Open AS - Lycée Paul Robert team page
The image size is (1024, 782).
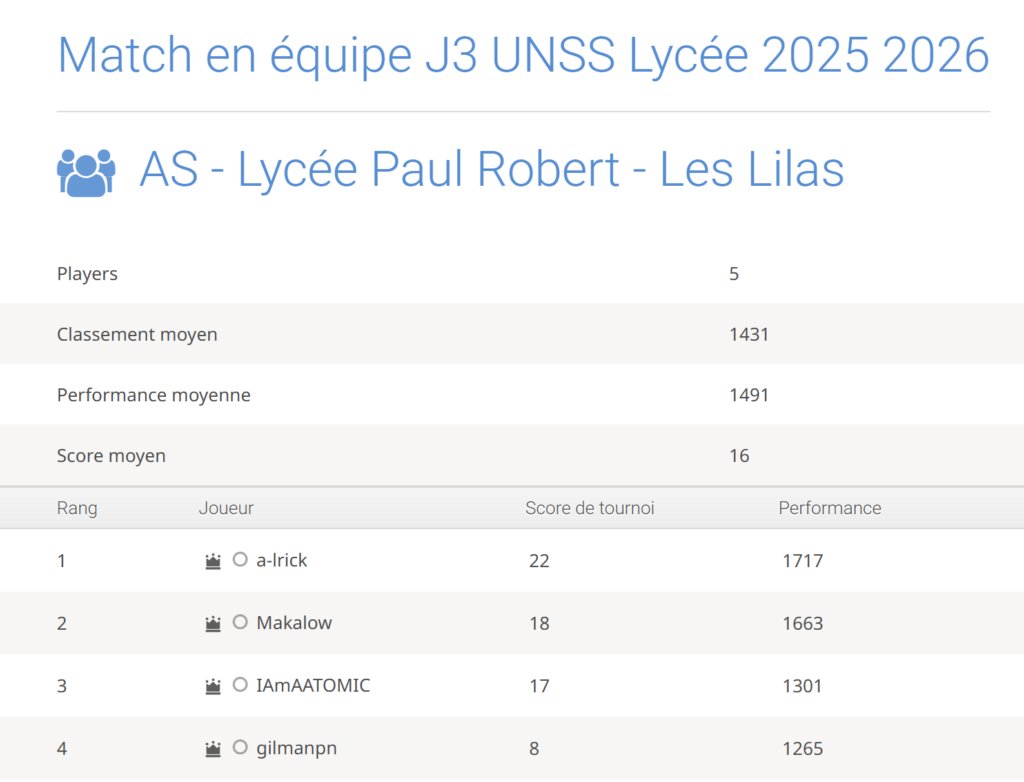tap(492, 170)
